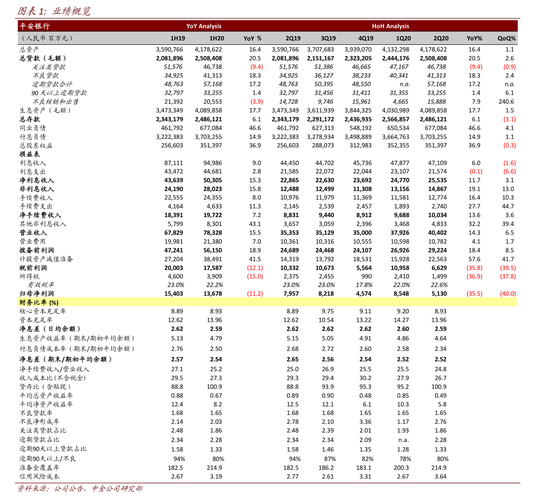Select the 4Q19 total assets value '3,939,070'

(358, 49)
